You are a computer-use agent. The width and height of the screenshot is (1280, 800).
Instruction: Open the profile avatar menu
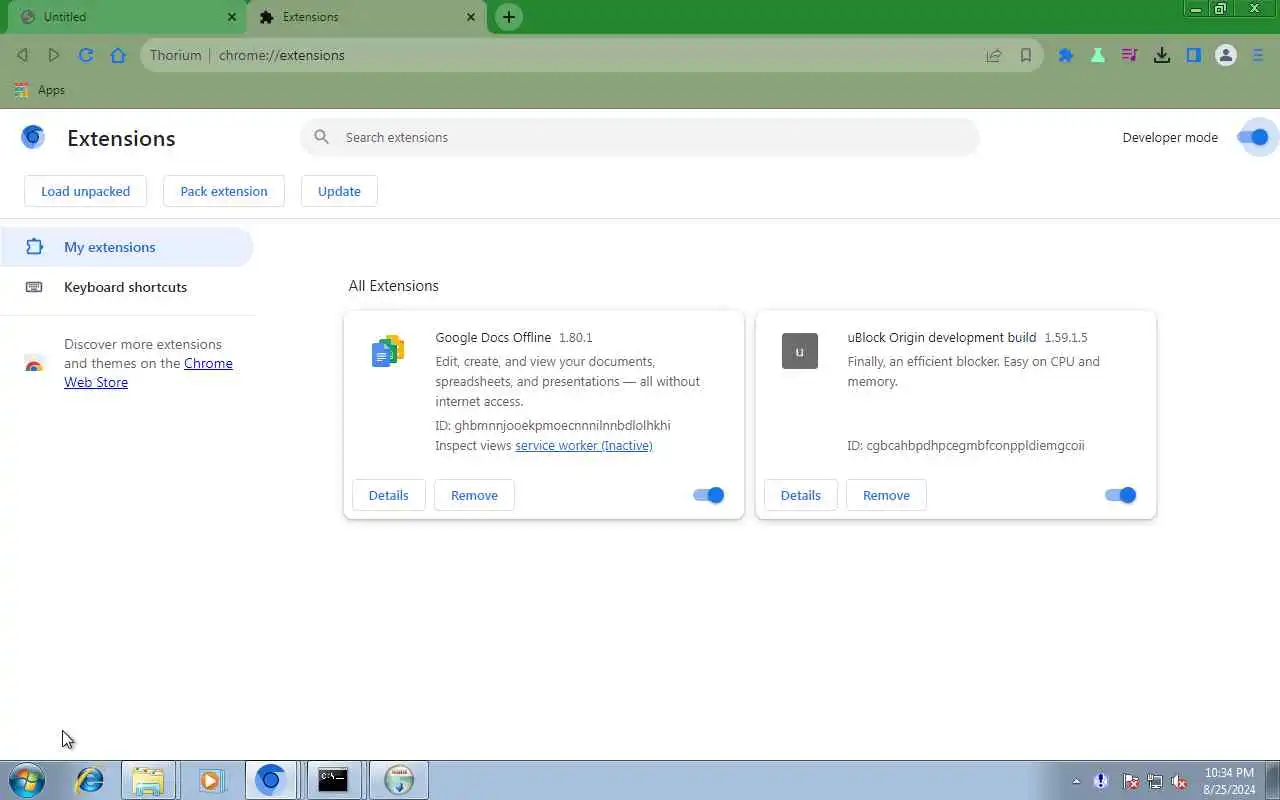[1226, 55]
